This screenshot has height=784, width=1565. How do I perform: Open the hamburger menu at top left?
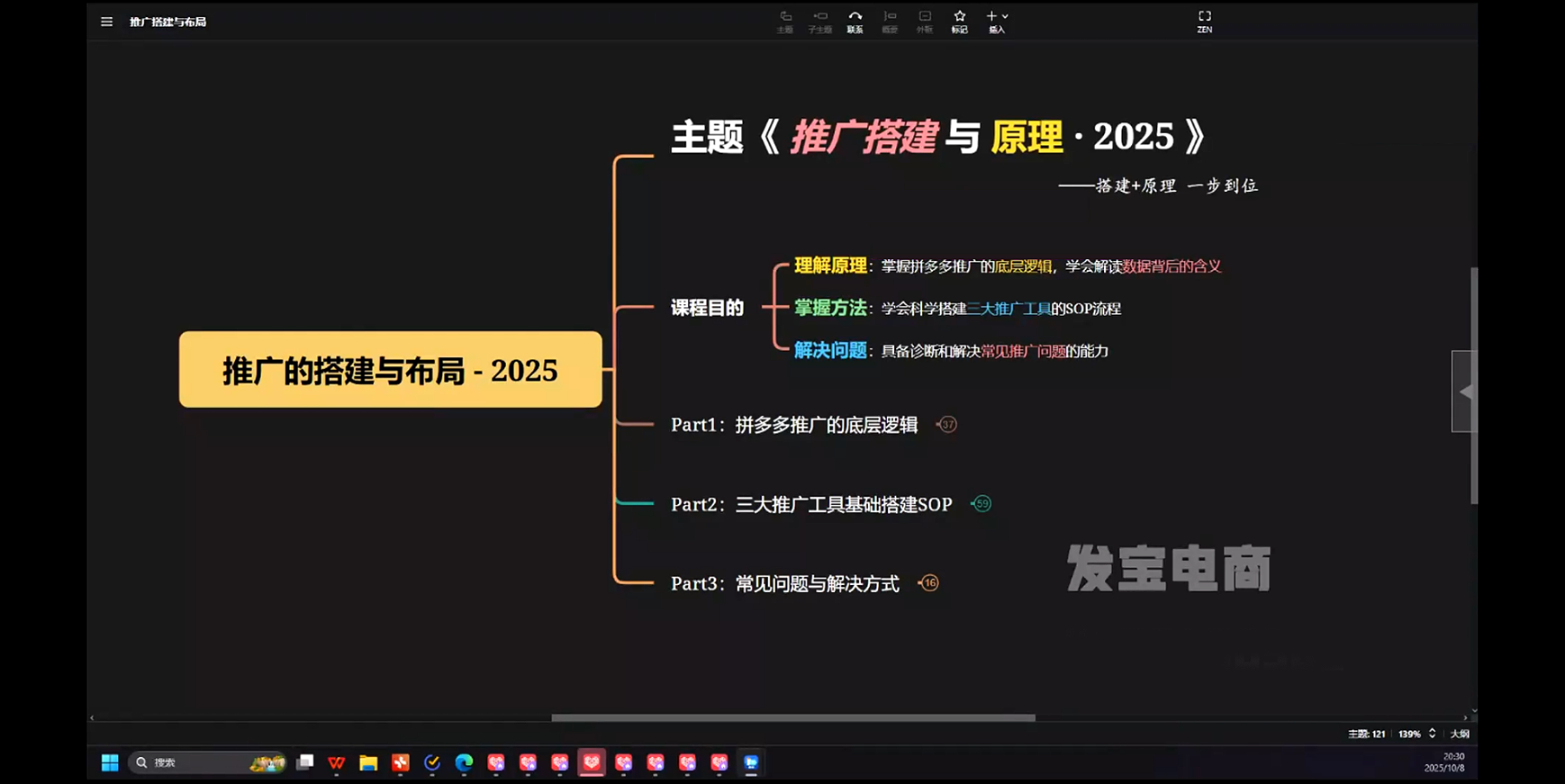point(107,22)
